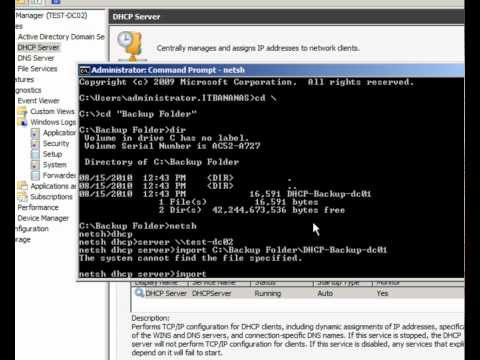Click the Command Prompt title bar
Viewport: 480px width, 360px height.
point(271,70)
